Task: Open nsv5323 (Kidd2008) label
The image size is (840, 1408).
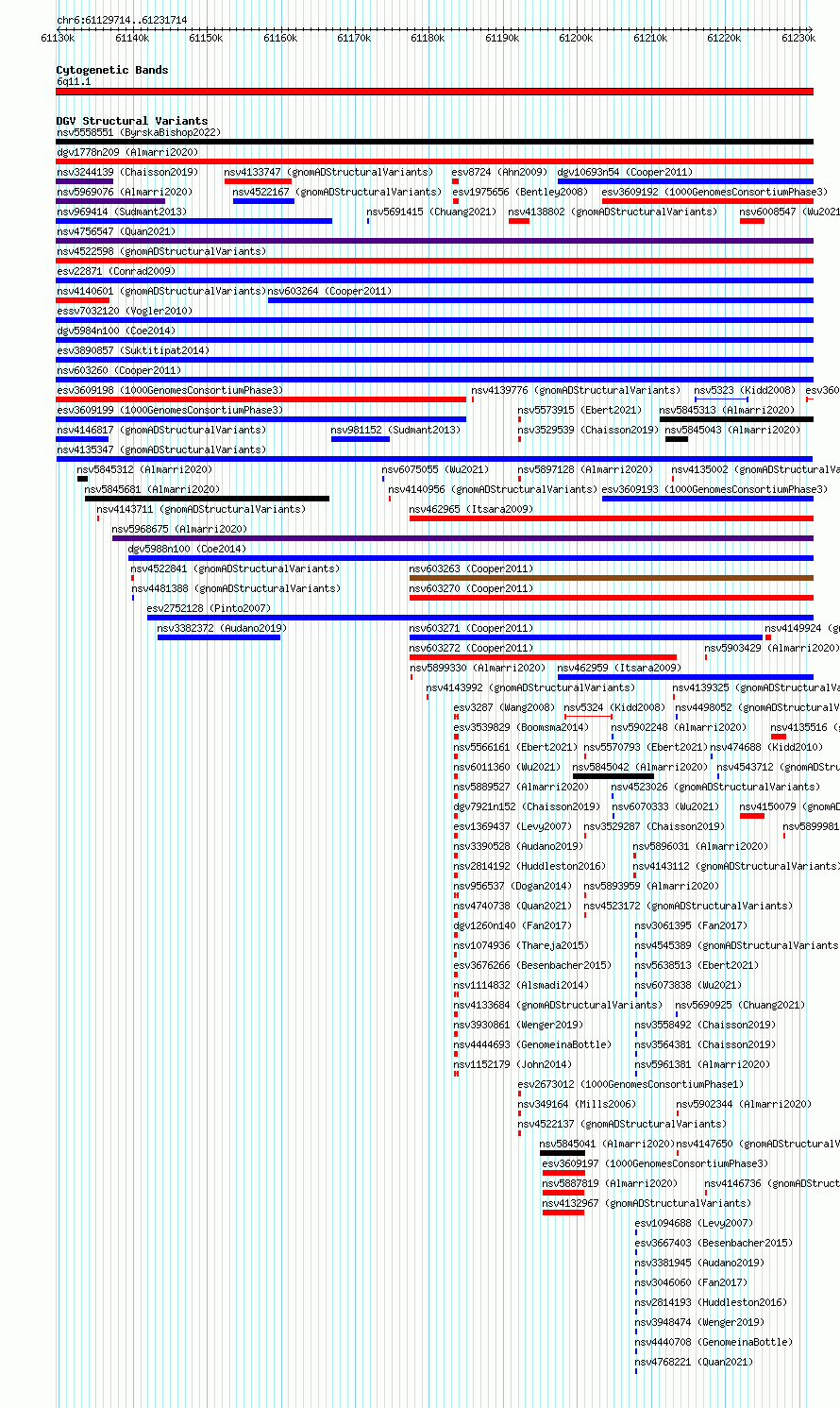Action: tap(745, 391)
